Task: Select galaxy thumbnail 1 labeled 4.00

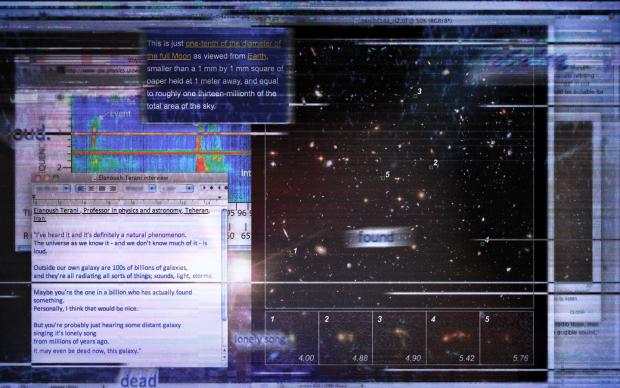Action: pos(292,338)
